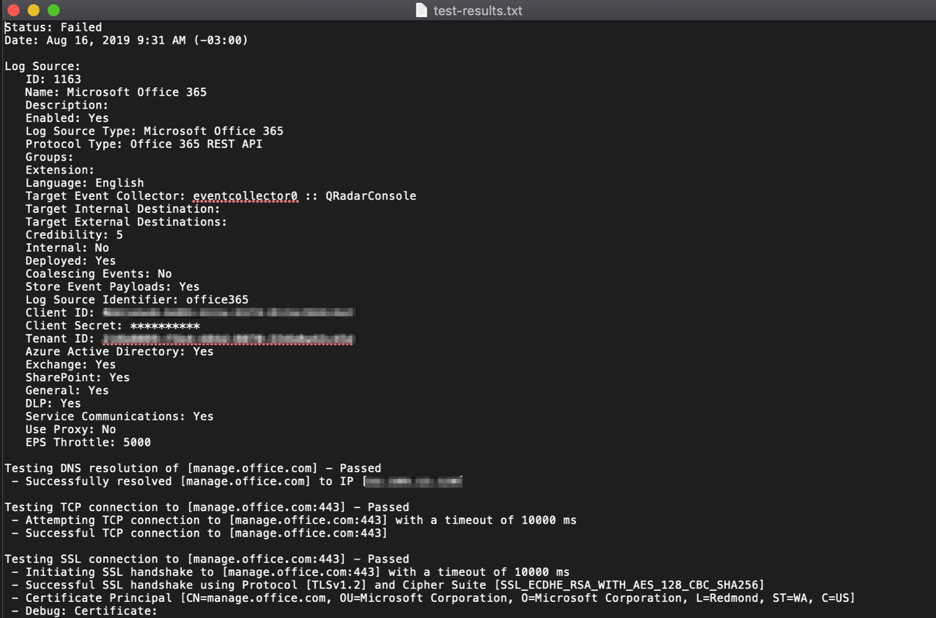Click the 'Coalescing Events: No' line
This screenshot has height=618, width=936.
point(98,274)
